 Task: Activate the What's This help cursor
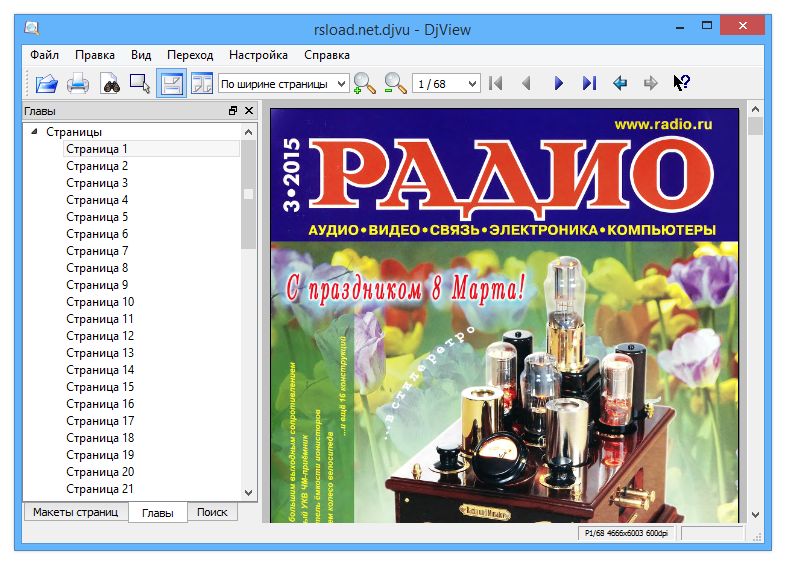(x=682, y=83)
